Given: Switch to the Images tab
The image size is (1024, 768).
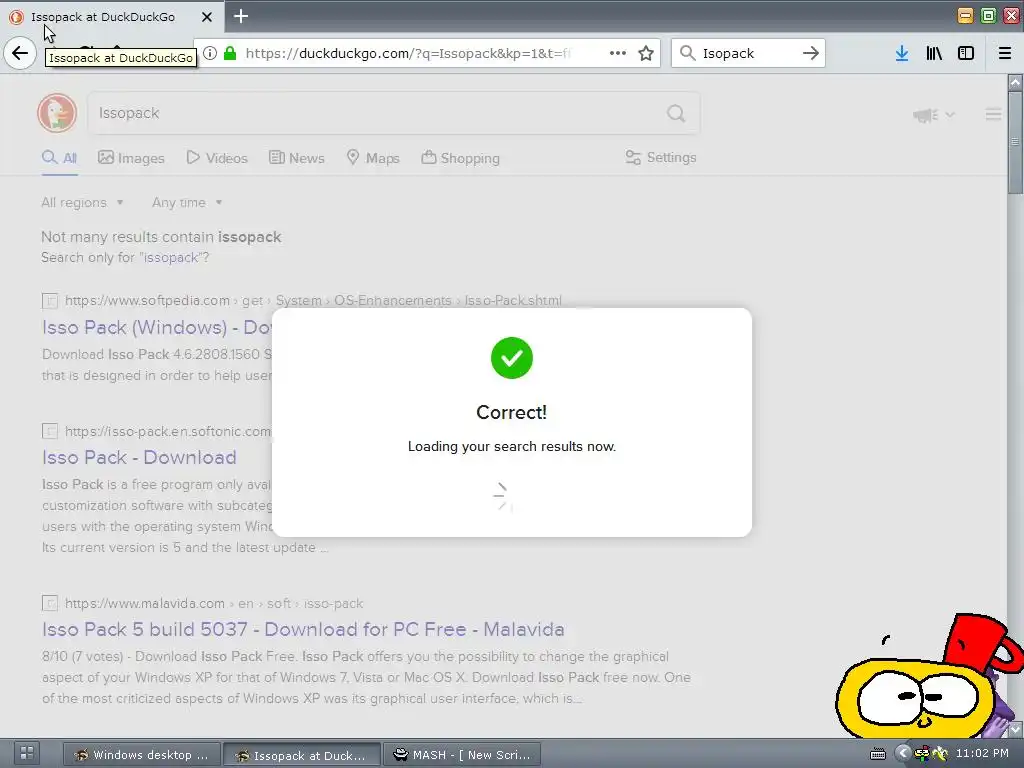Looking at the screenshot, I should click(x=131, y=158).
